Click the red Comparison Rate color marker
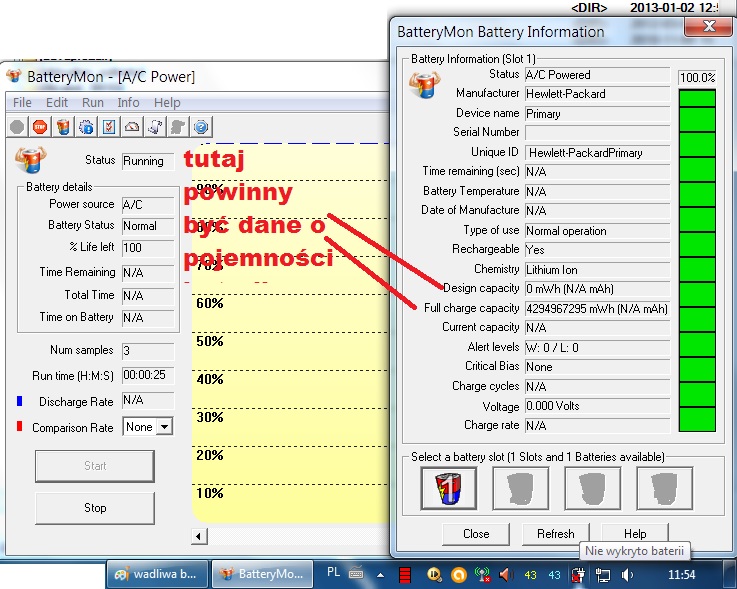The image size is (737, 589). coord(19,426)
